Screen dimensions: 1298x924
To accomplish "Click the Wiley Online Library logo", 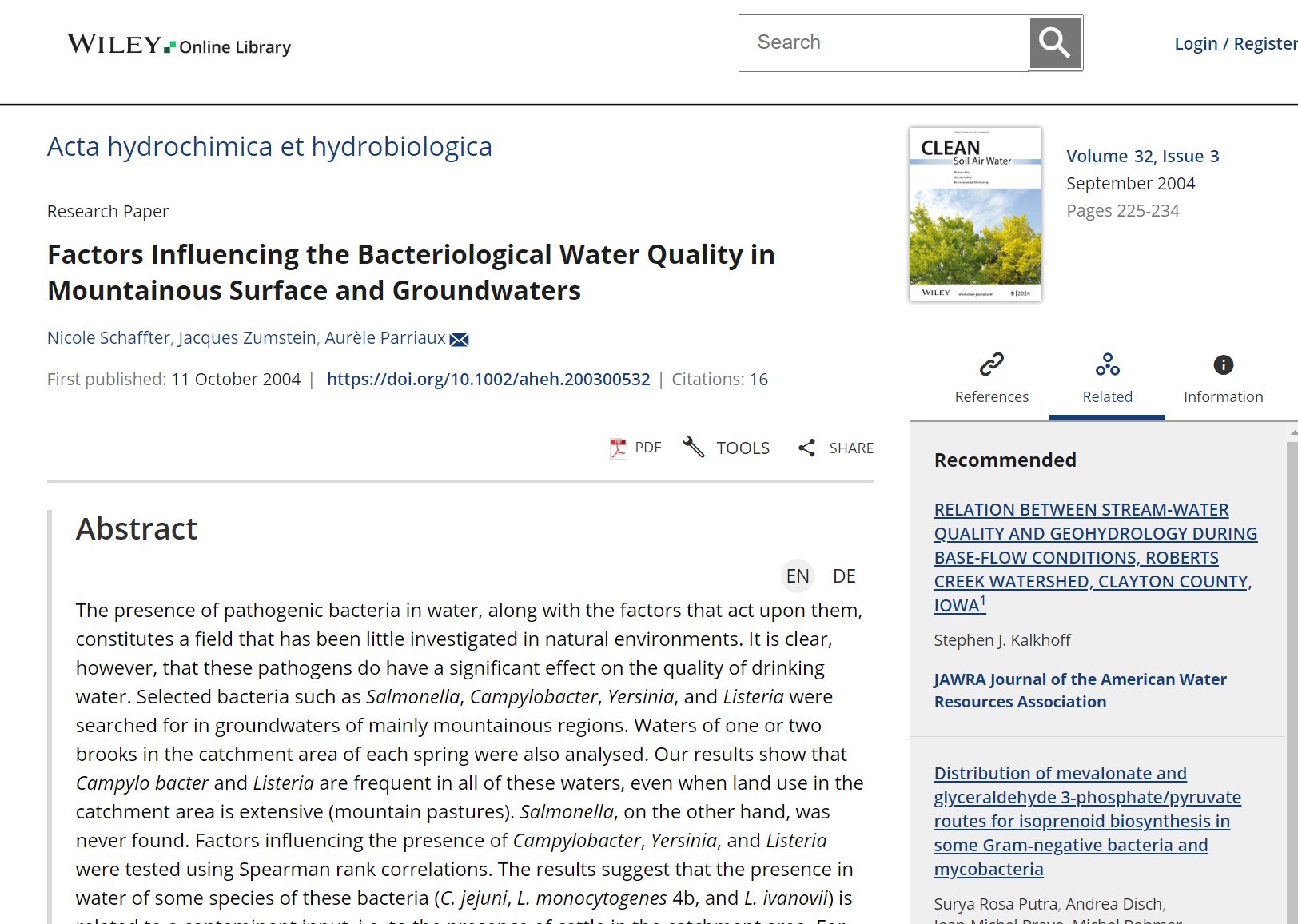I will tap(177, 46).
